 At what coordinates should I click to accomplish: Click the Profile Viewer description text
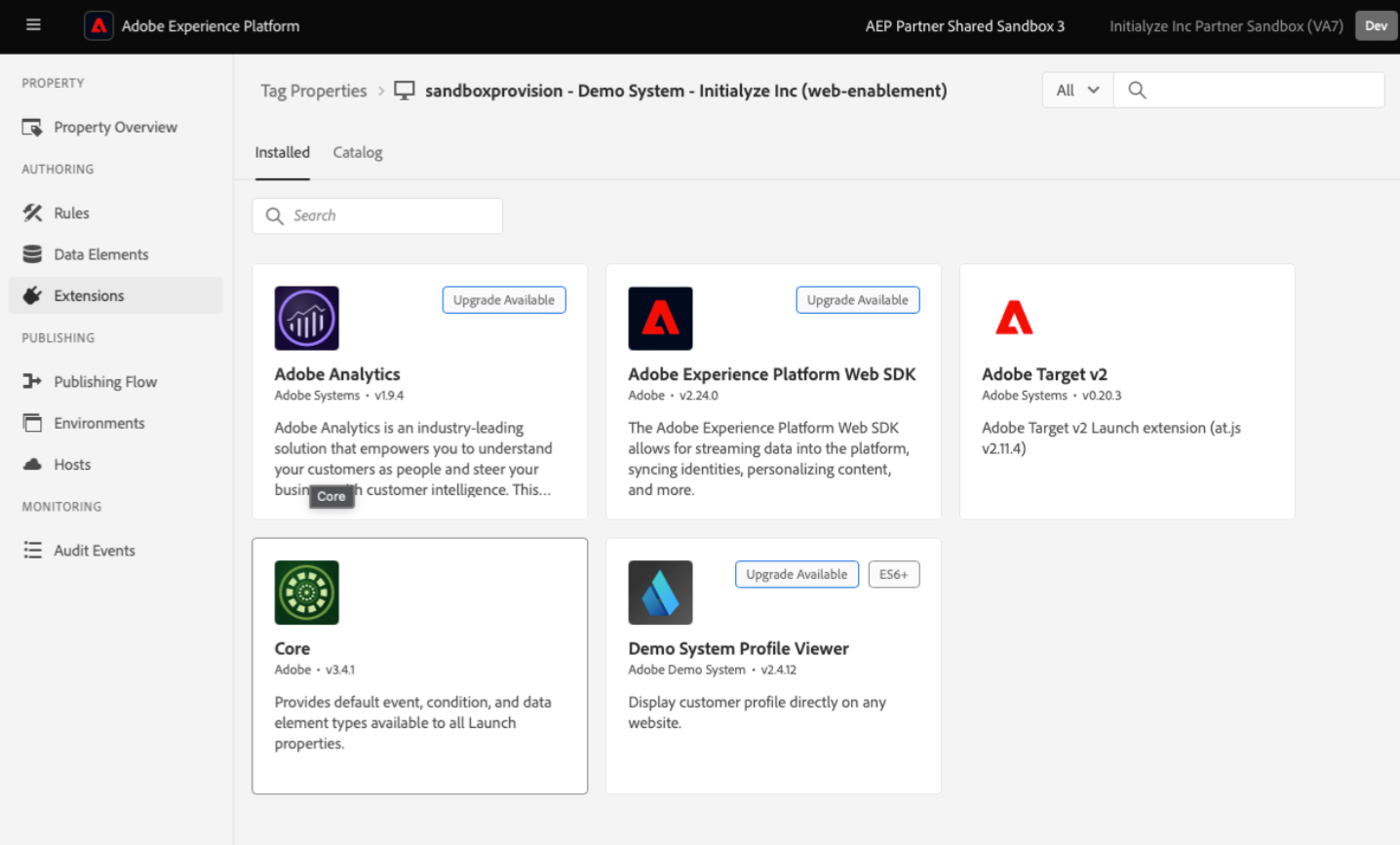point(758,712)
